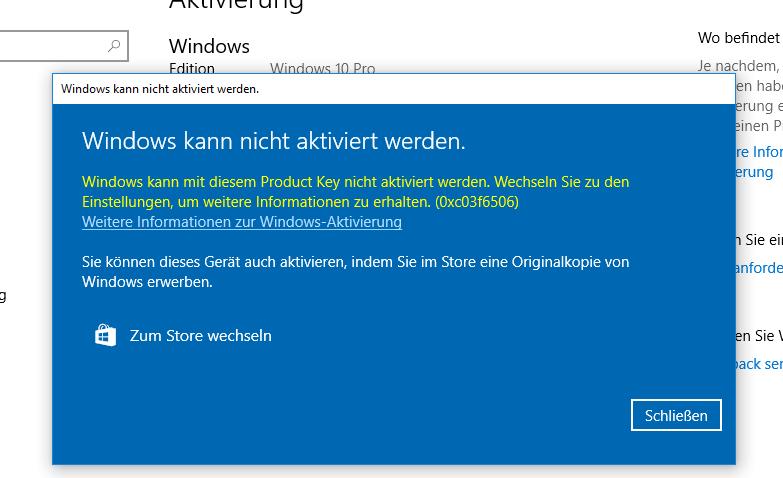The width and height of the screenshot is (783, 478).
Task: Click the 'Sie können dieses Gerät auch aktivieren' text
Action: point(356,272)
